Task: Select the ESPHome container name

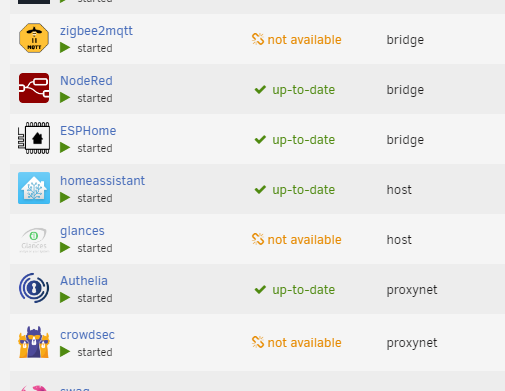Action: coord(88,131)
